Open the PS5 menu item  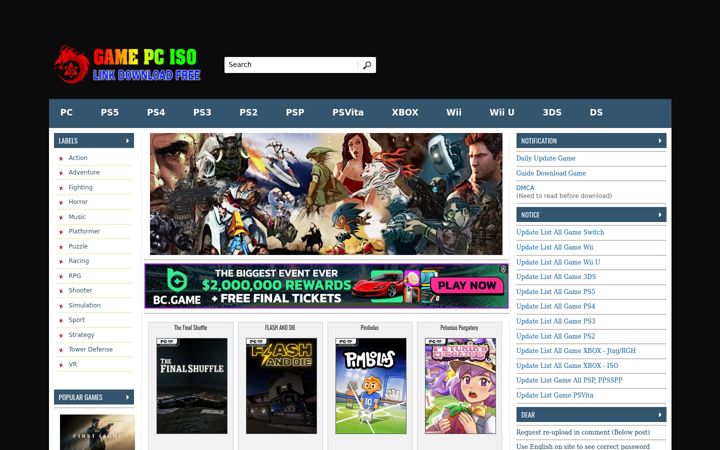(110, 112)
